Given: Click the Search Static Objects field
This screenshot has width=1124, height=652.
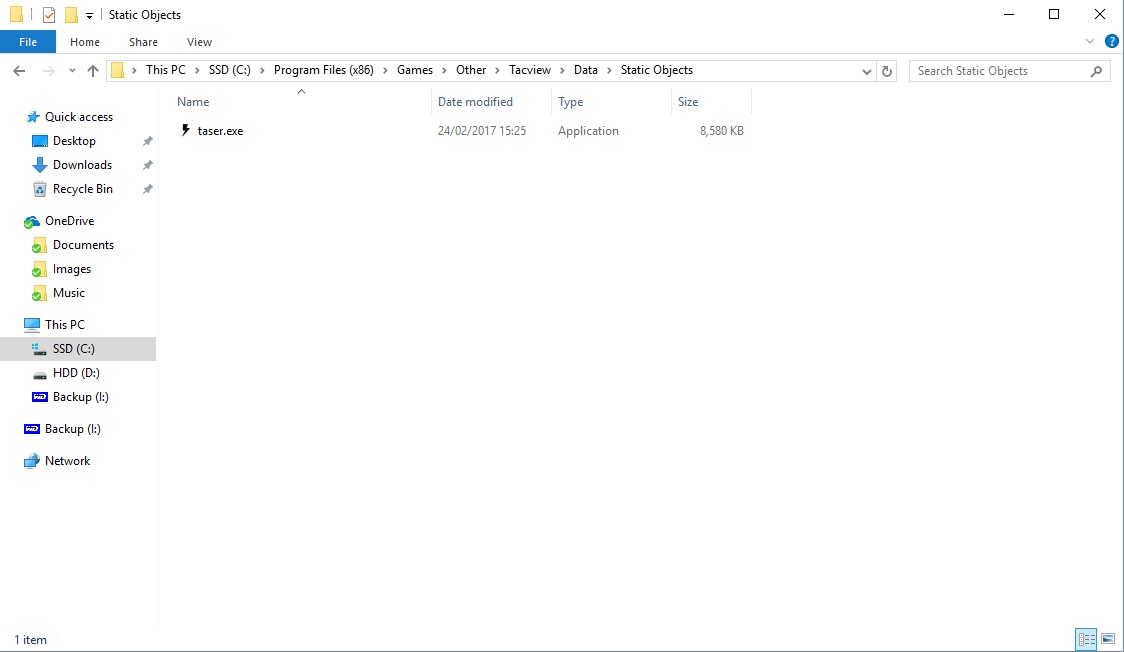Looking at the screenshot, I should point(1009,71).
